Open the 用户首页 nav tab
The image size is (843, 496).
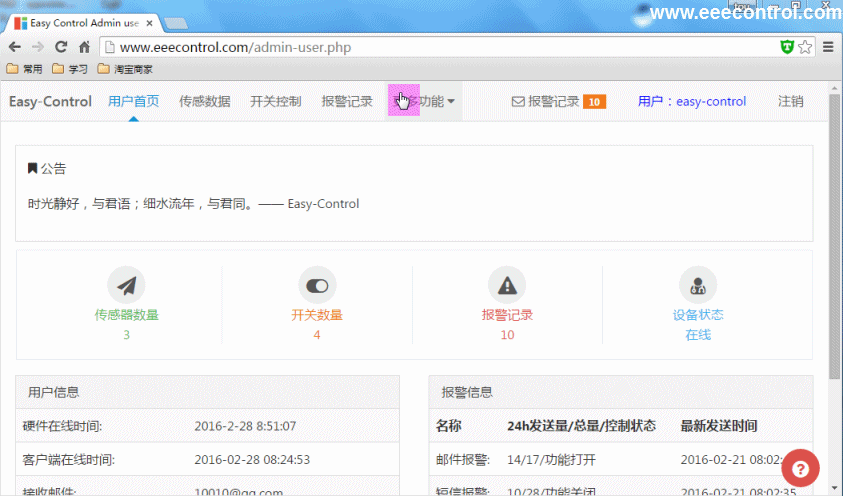click(133, 102)
